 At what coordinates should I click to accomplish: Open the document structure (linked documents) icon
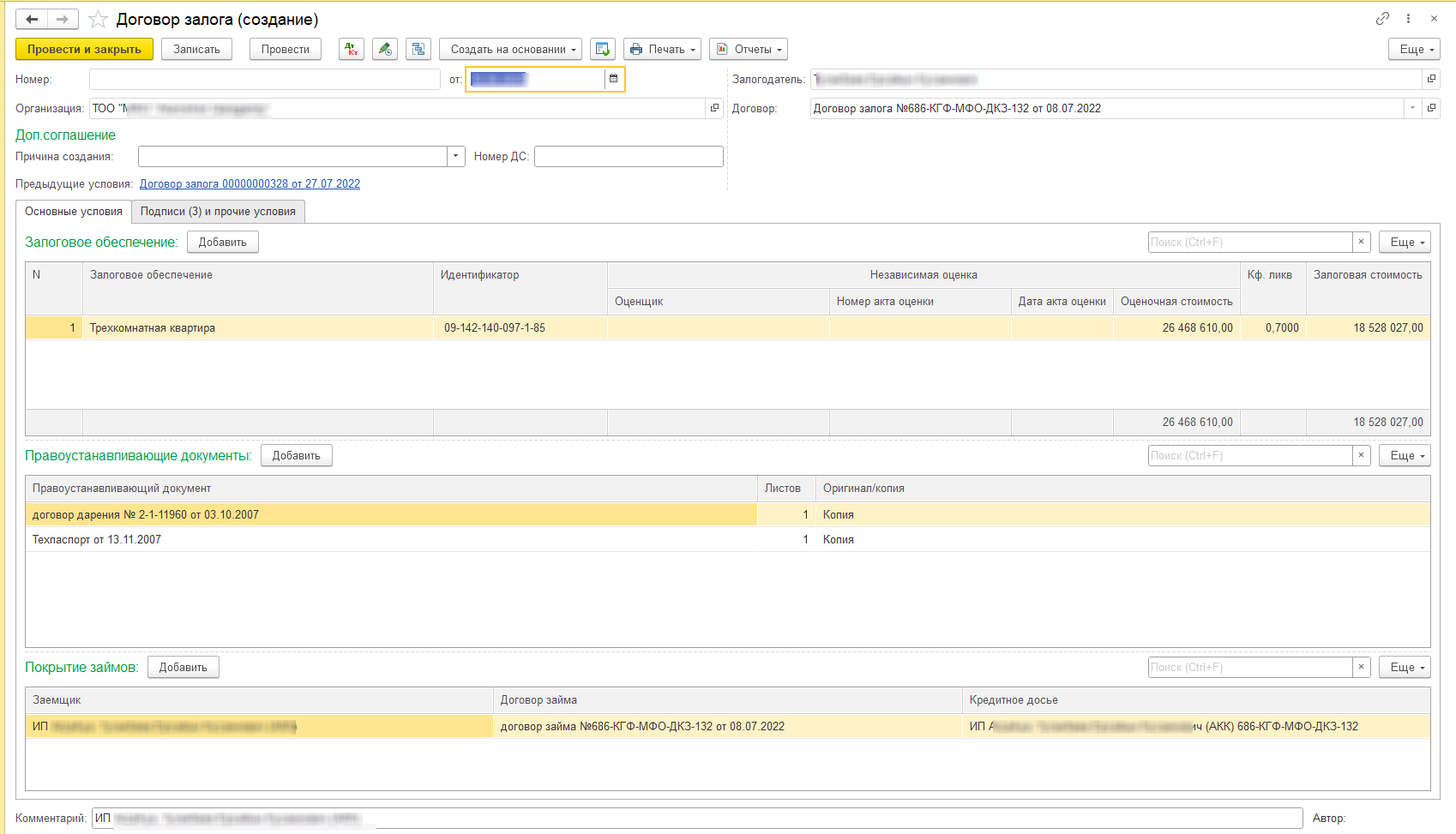coord(418,49)
